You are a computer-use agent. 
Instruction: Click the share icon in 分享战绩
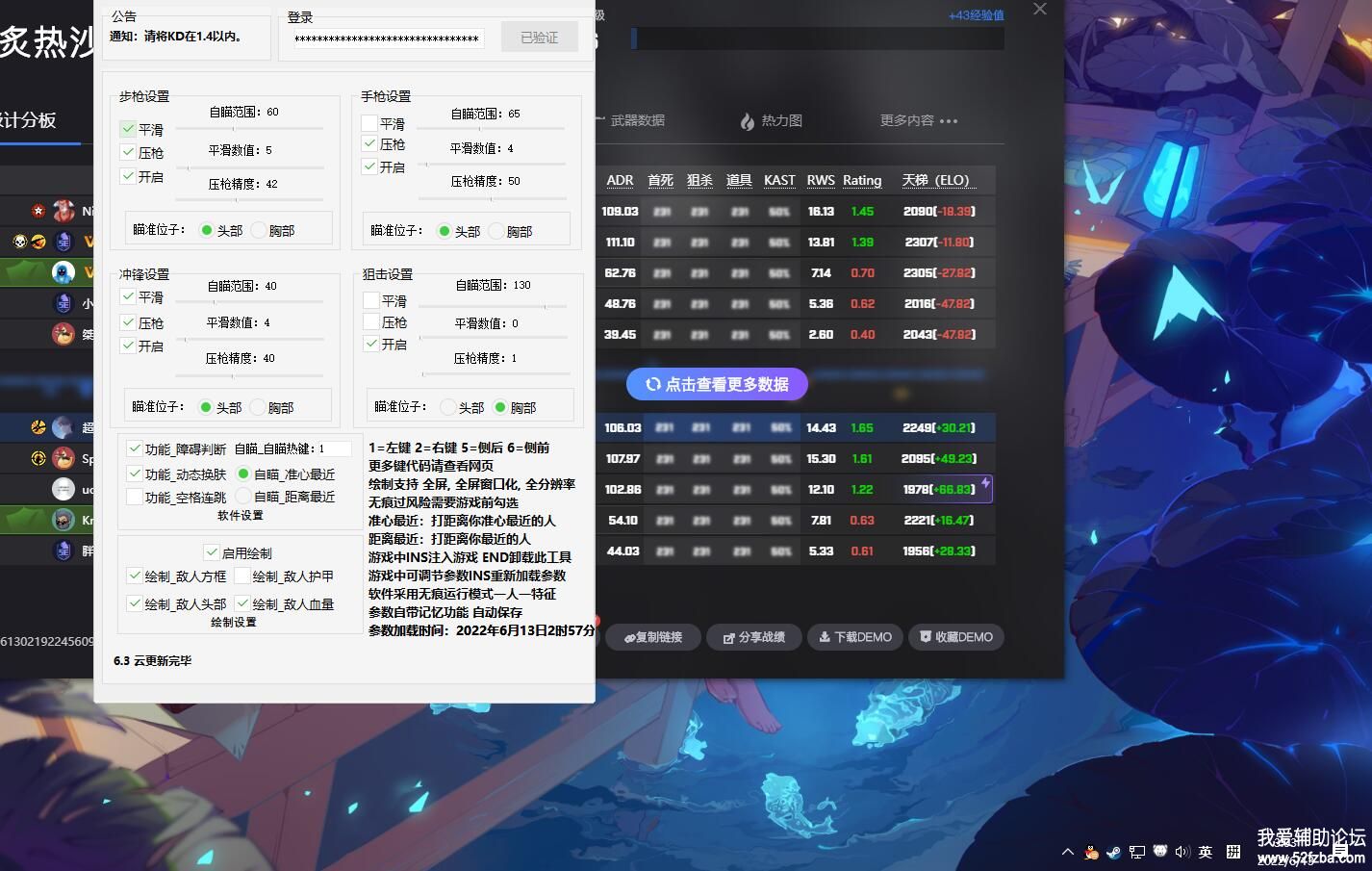[729, 637]
